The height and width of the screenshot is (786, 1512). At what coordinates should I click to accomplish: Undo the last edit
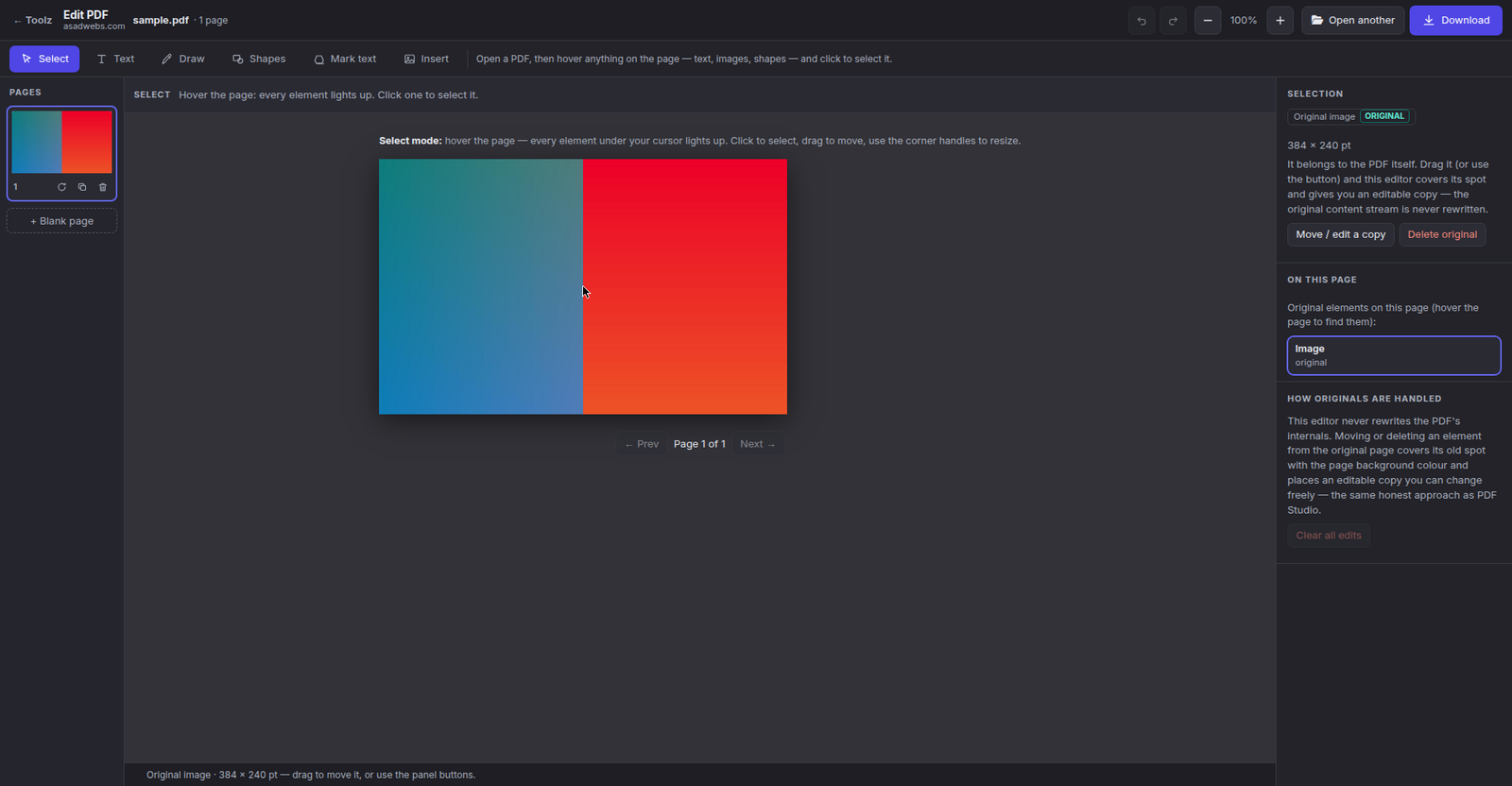(x=1142, y=21)
